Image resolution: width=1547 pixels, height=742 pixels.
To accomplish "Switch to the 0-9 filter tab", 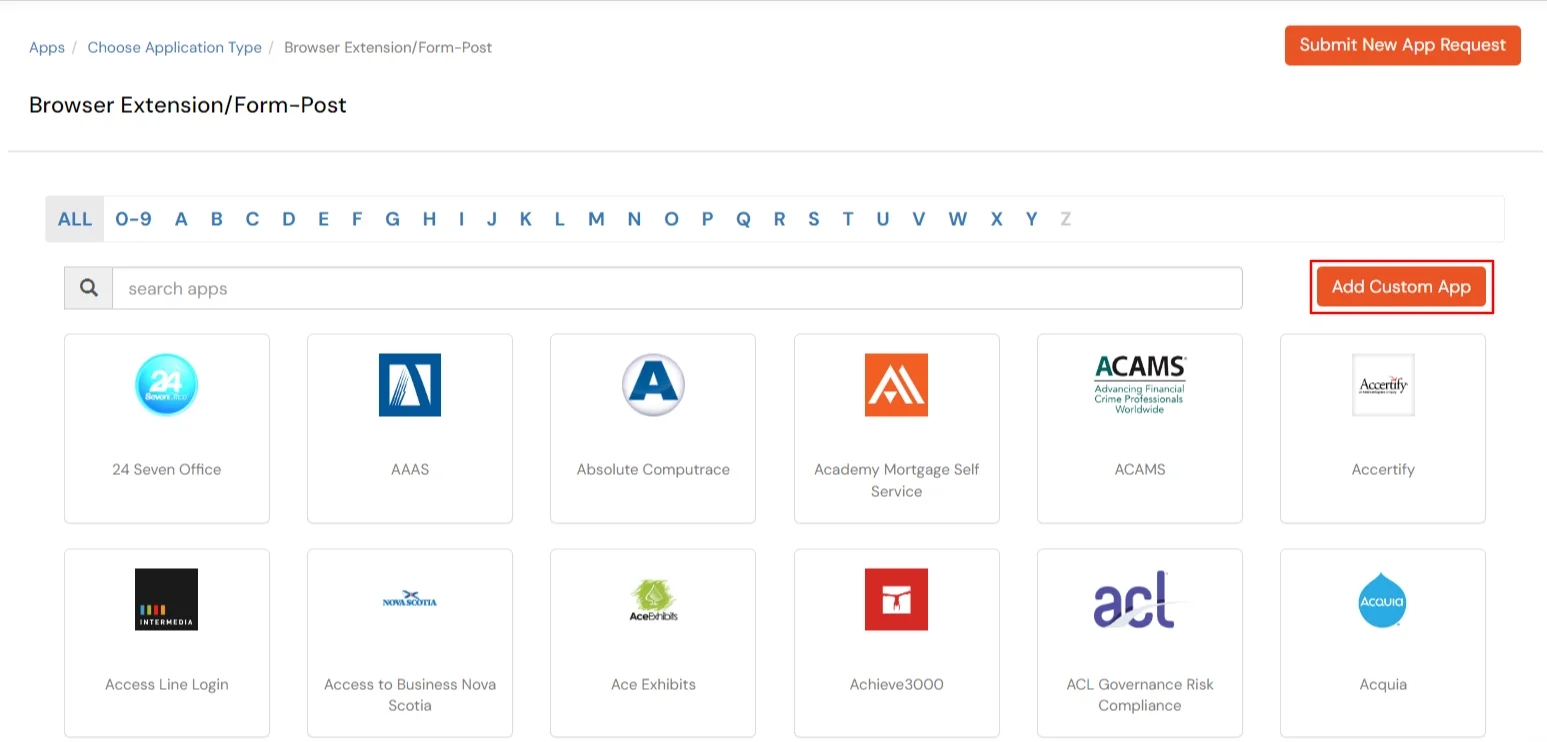I will (x=133, y=218).
